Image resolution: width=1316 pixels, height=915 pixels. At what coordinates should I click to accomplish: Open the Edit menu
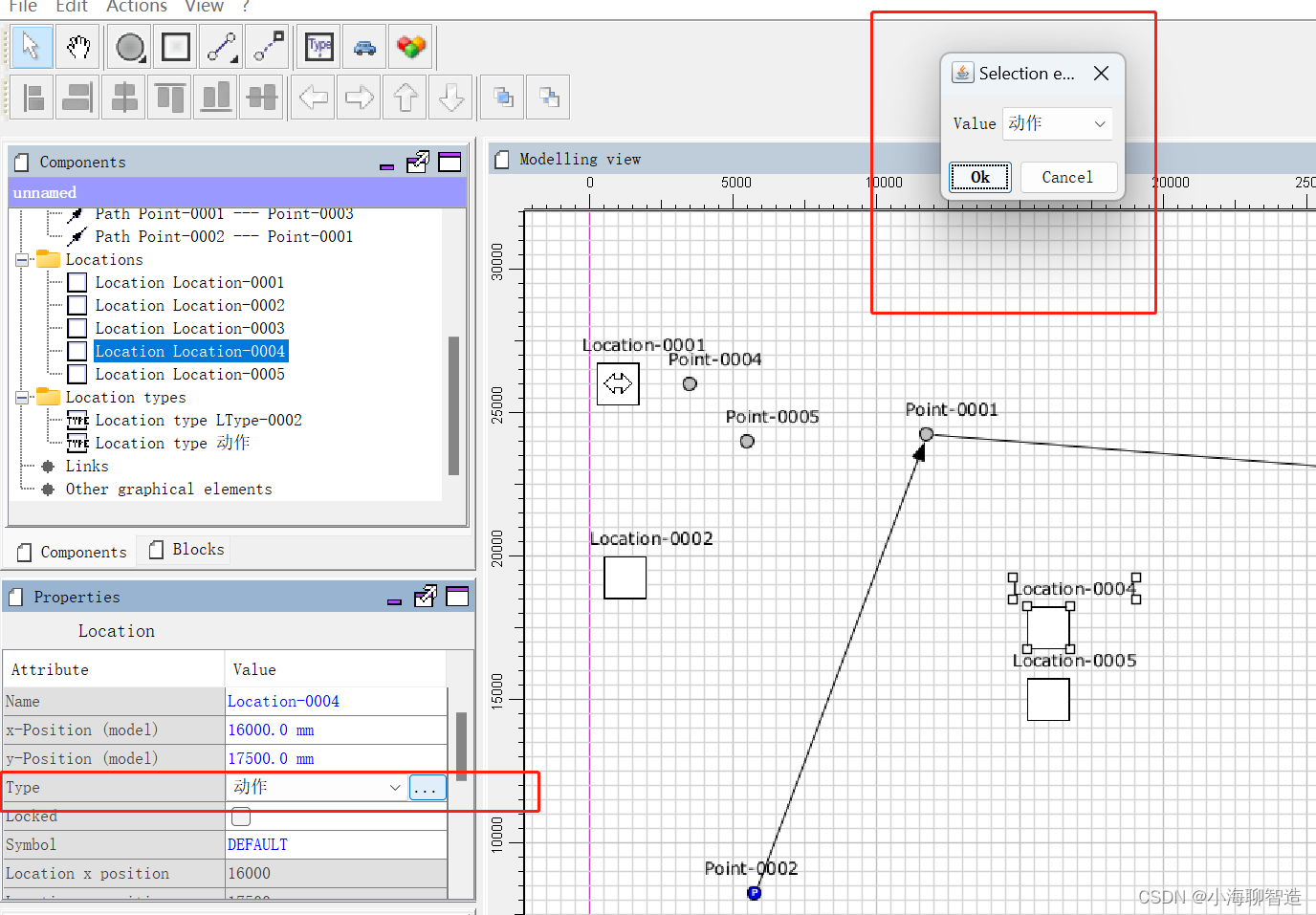[x=72, y=7]
